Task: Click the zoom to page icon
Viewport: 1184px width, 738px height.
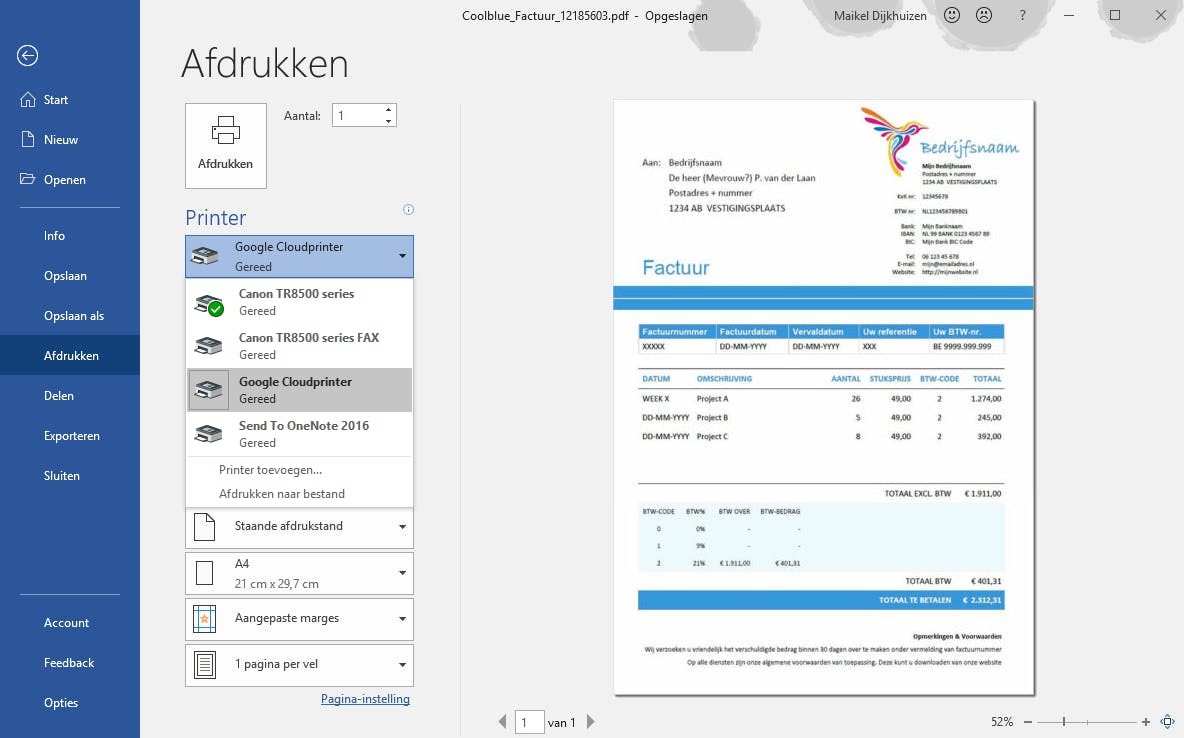Action: [1167, 722]
